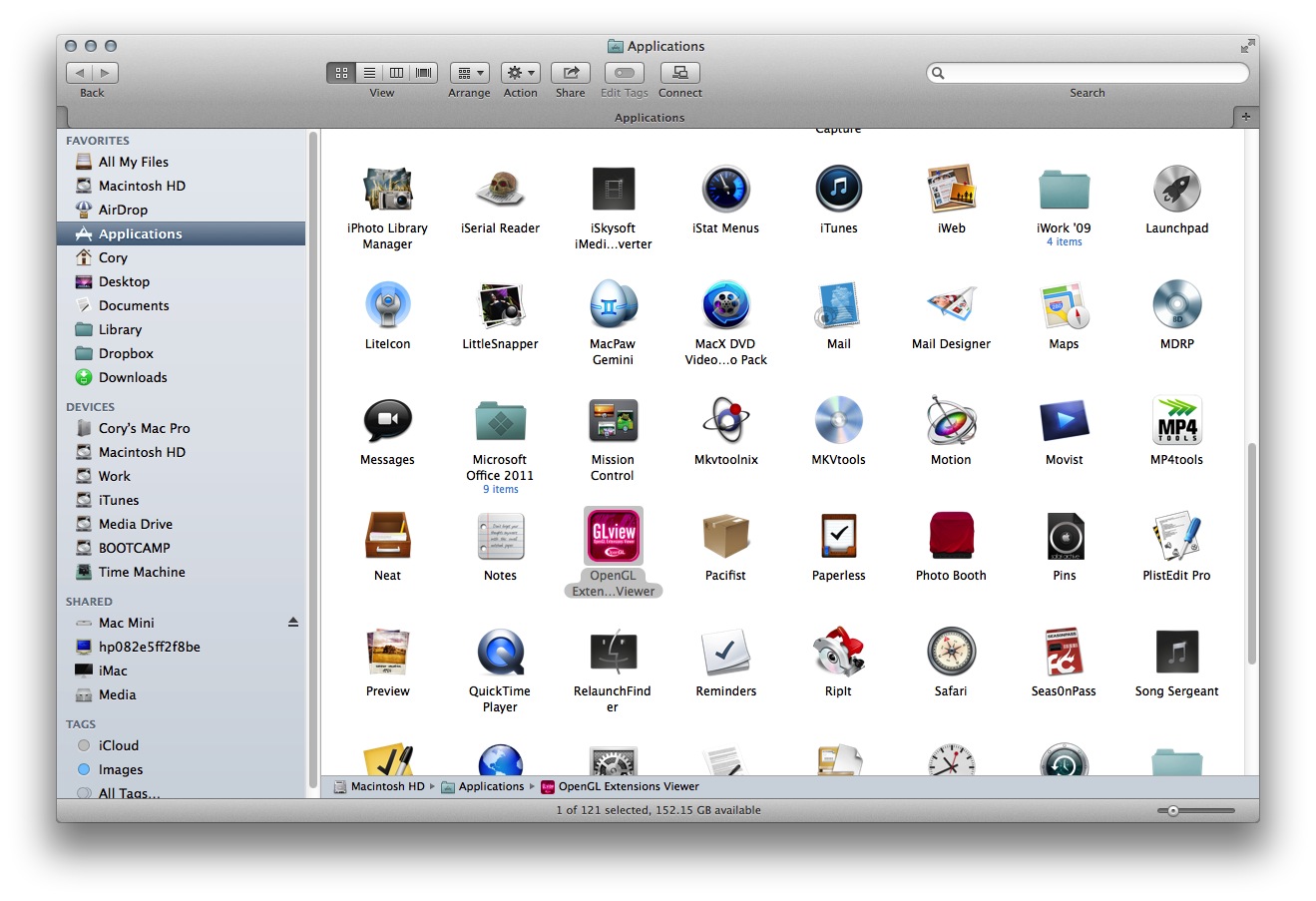
Task: Click the RipIt saw icon
Action: coord(838,652)
